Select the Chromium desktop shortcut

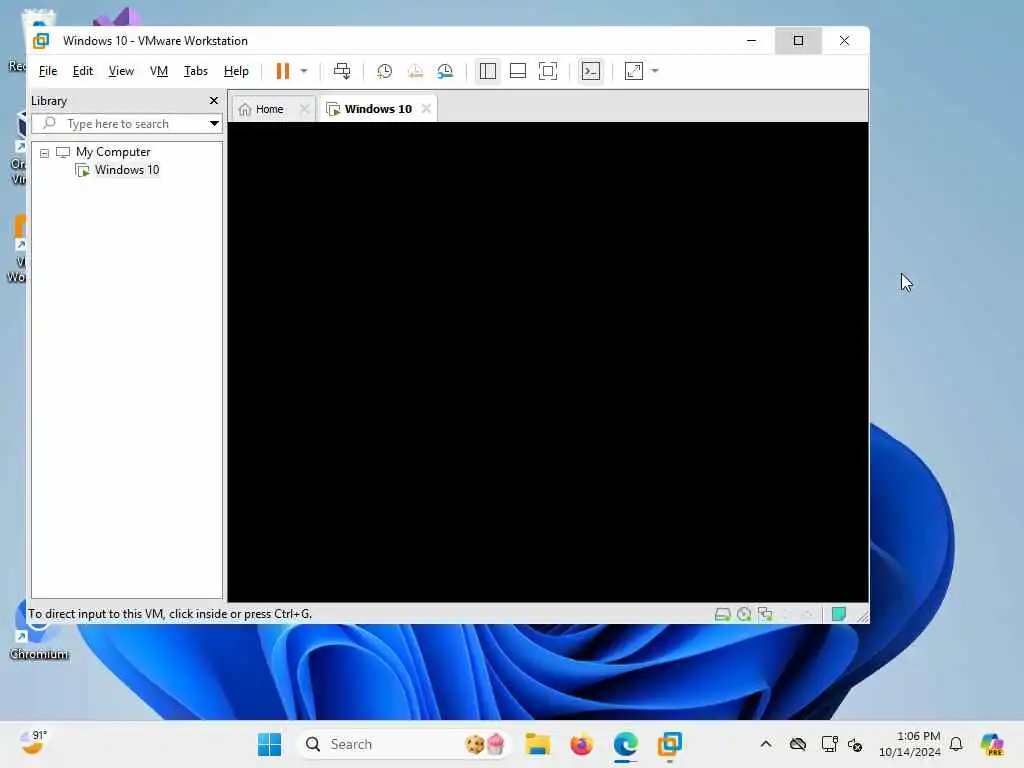tap(38, 630)
